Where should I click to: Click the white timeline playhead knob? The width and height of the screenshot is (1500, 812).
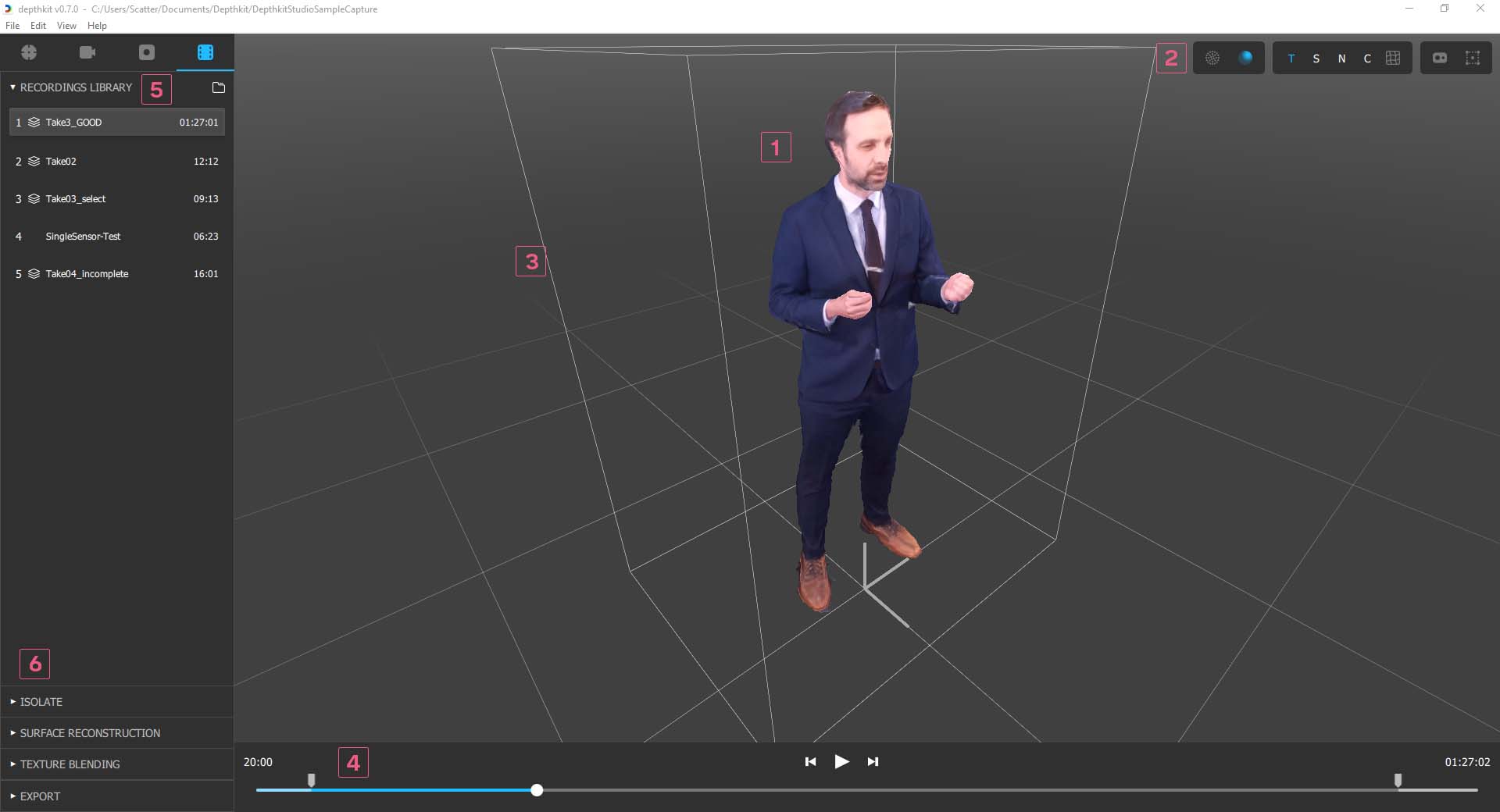pyautogui.click(x=537, y=790)
